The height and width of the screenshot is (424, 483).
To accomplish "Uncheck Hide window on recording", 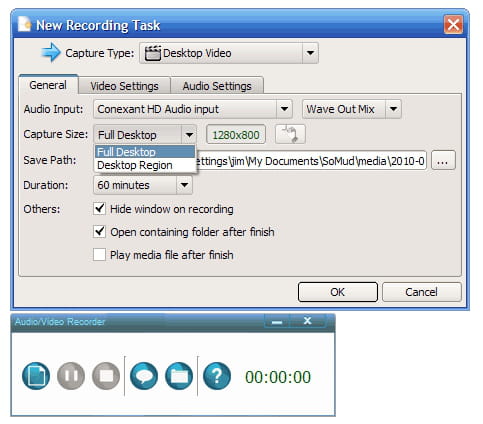I will (x=99, y=209).
